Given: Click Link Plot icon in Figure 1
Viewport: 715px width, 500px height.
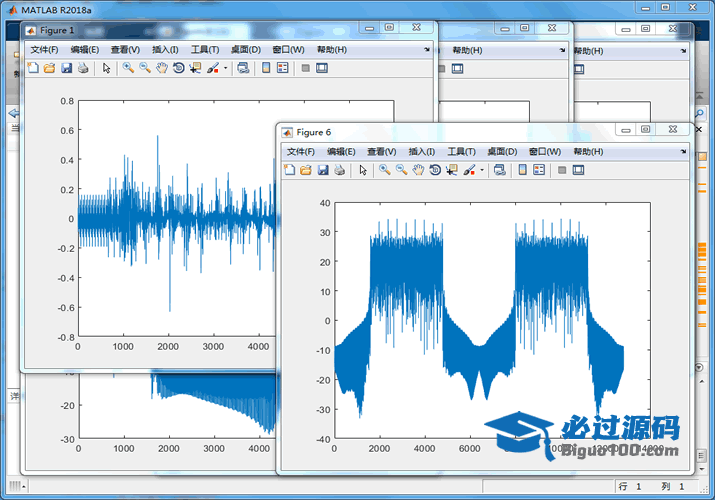Looking at the screenshot, I should click(243, 68).
